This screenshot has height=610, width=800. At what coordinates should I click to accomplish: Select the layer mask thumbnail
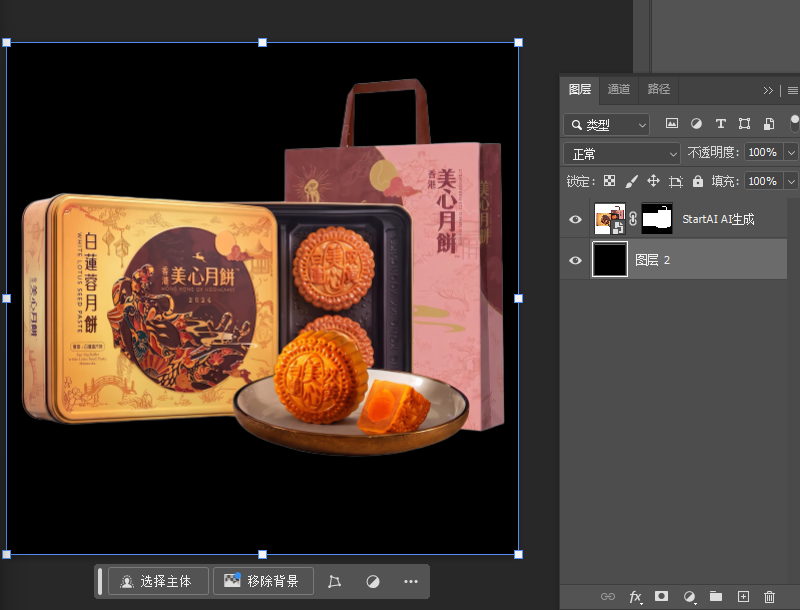pos(657,219)
